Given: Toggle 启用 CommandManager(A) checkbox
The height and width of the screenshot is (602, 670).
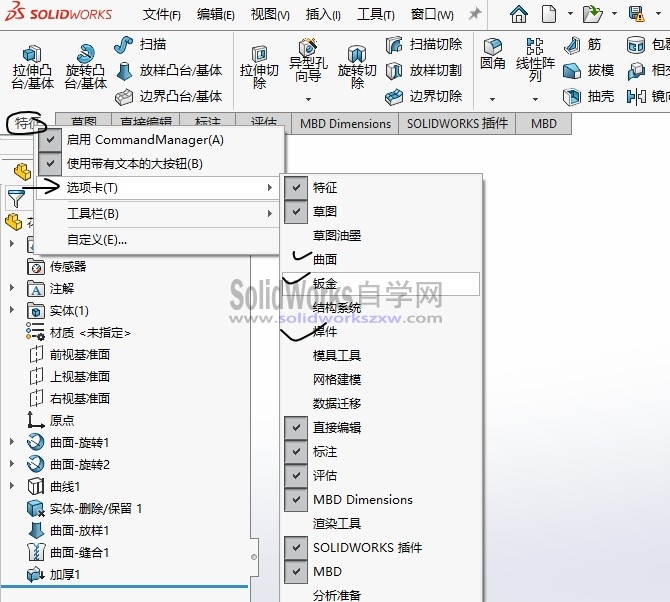Looking at the screenshot, I should click(x=50, y=140).
